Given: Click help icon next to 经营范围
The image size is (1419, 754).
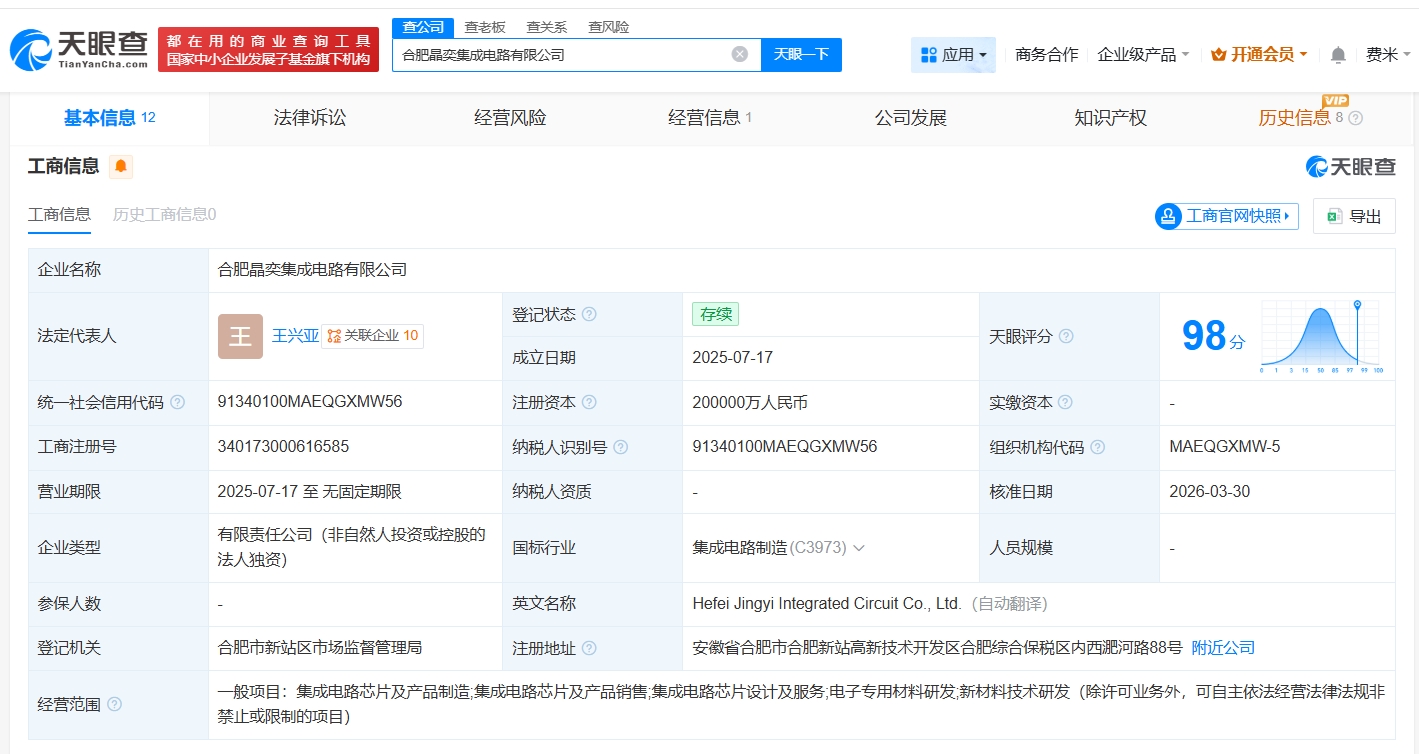Looking at the screenshot, I should [x=114, y=704].
